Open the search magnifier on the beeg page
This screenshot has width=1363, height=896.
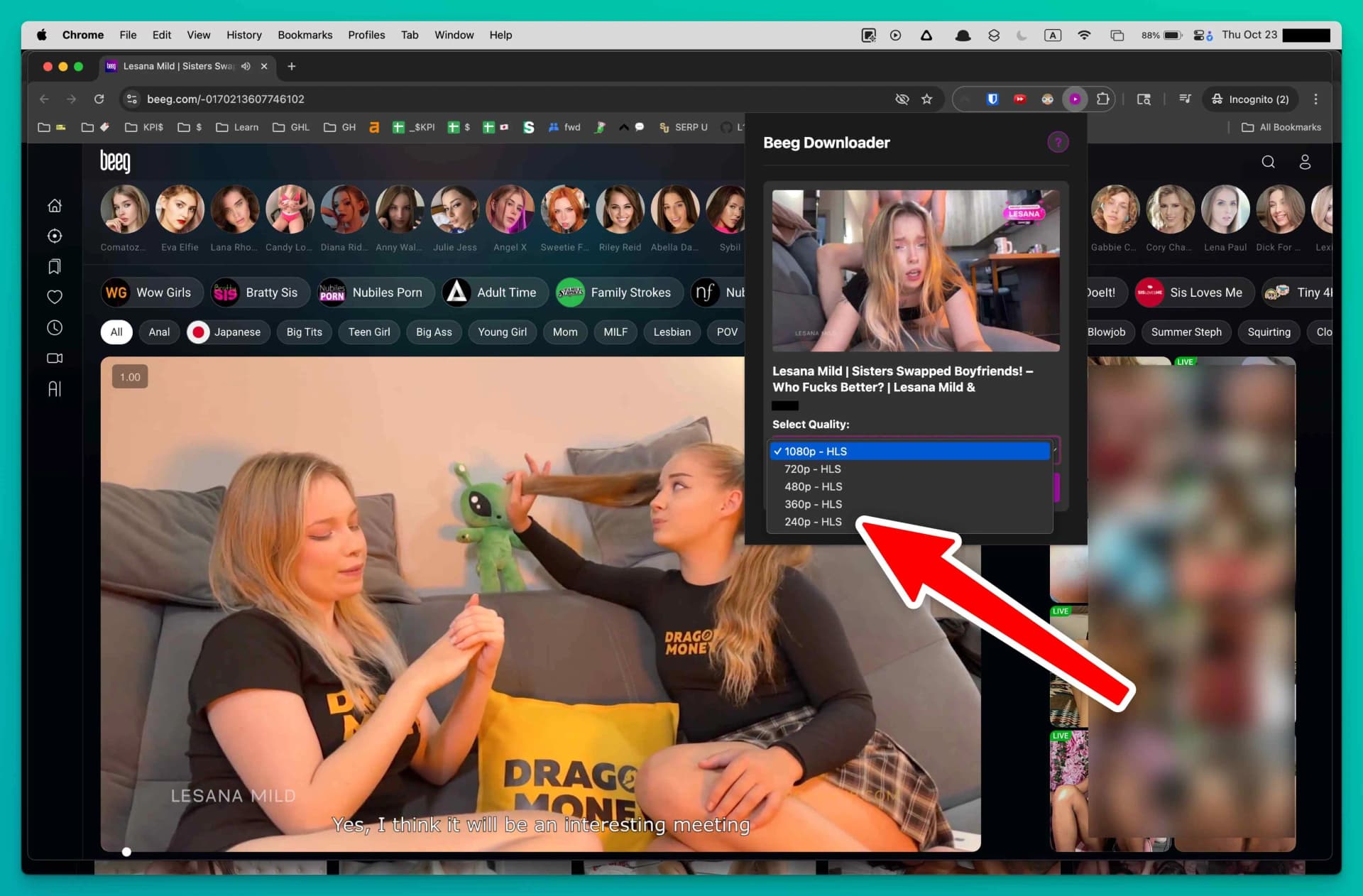pos(1269,162)
